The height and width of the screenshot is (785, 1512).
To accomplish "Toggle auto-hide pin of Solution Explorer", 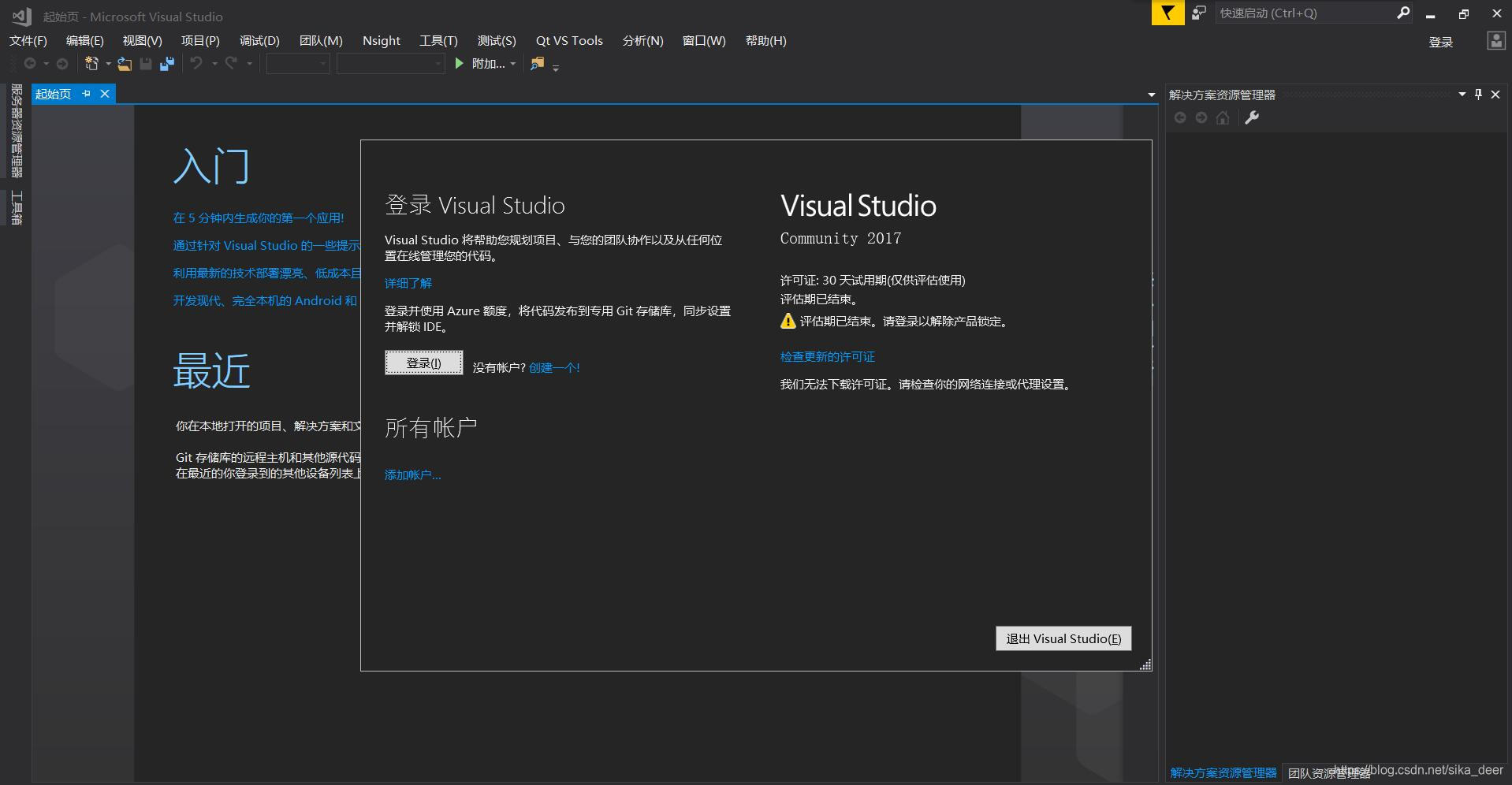I will tap(1478, 94).
